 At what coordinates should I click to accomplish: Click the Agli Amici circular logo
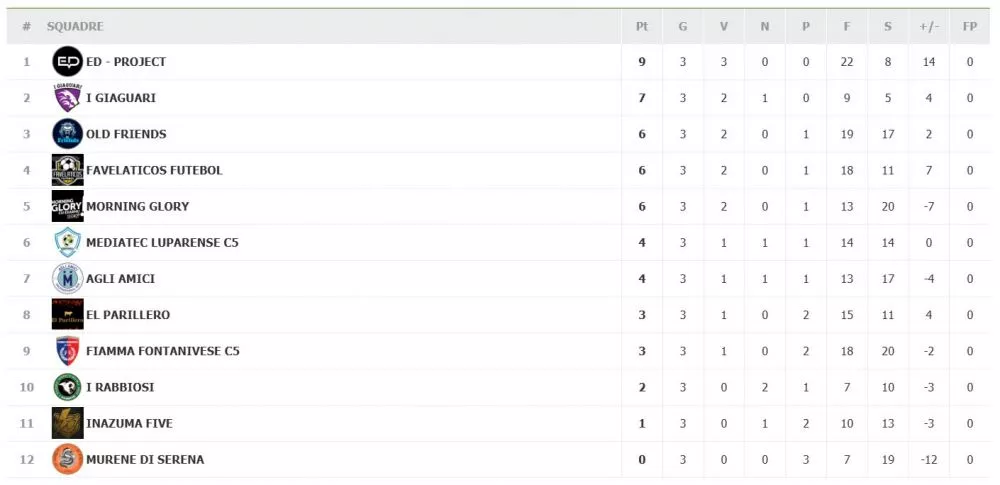[68, 279]
